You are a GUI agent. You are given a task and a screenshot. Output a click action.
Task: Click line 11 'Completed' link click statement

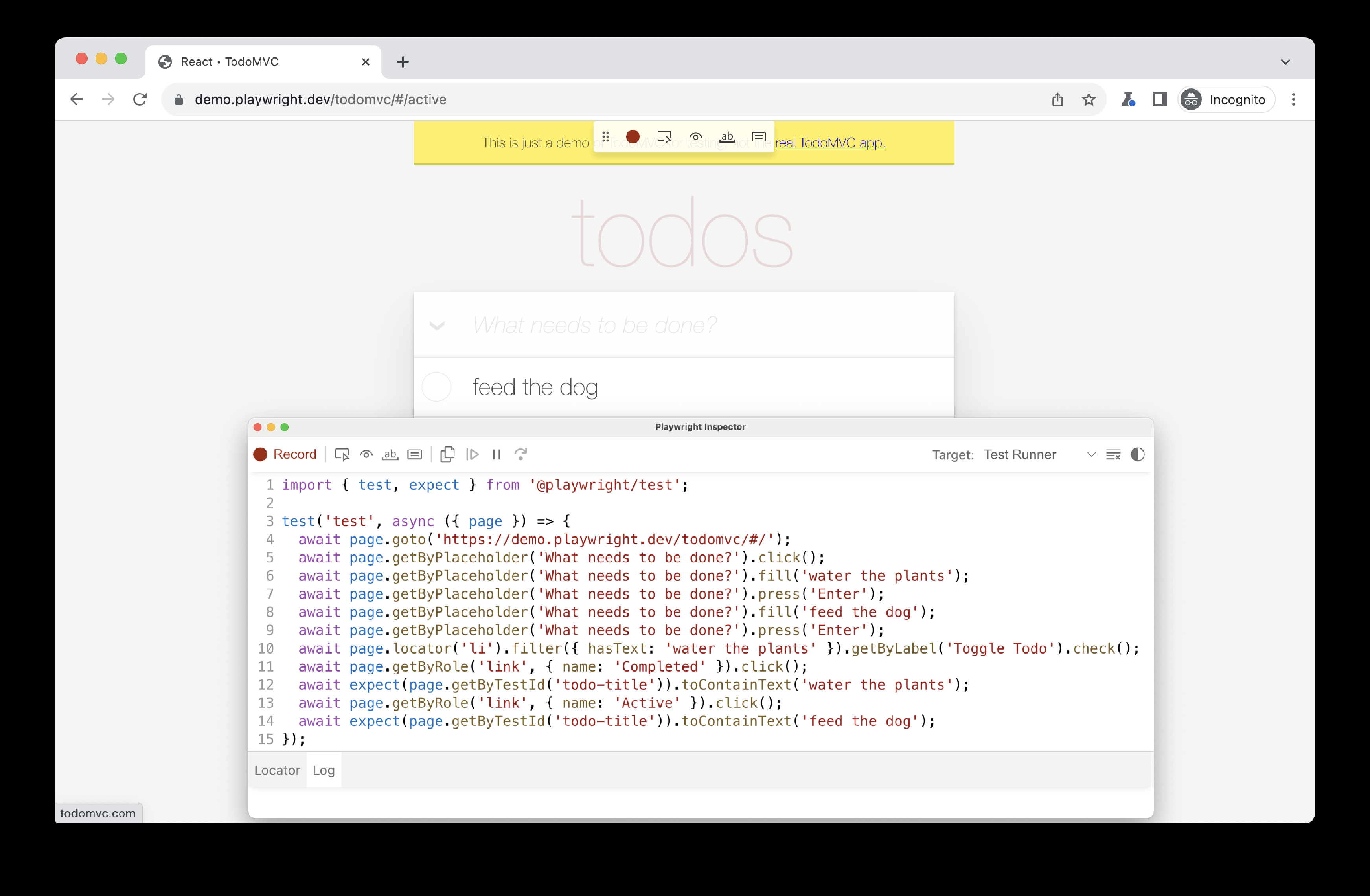553,667
